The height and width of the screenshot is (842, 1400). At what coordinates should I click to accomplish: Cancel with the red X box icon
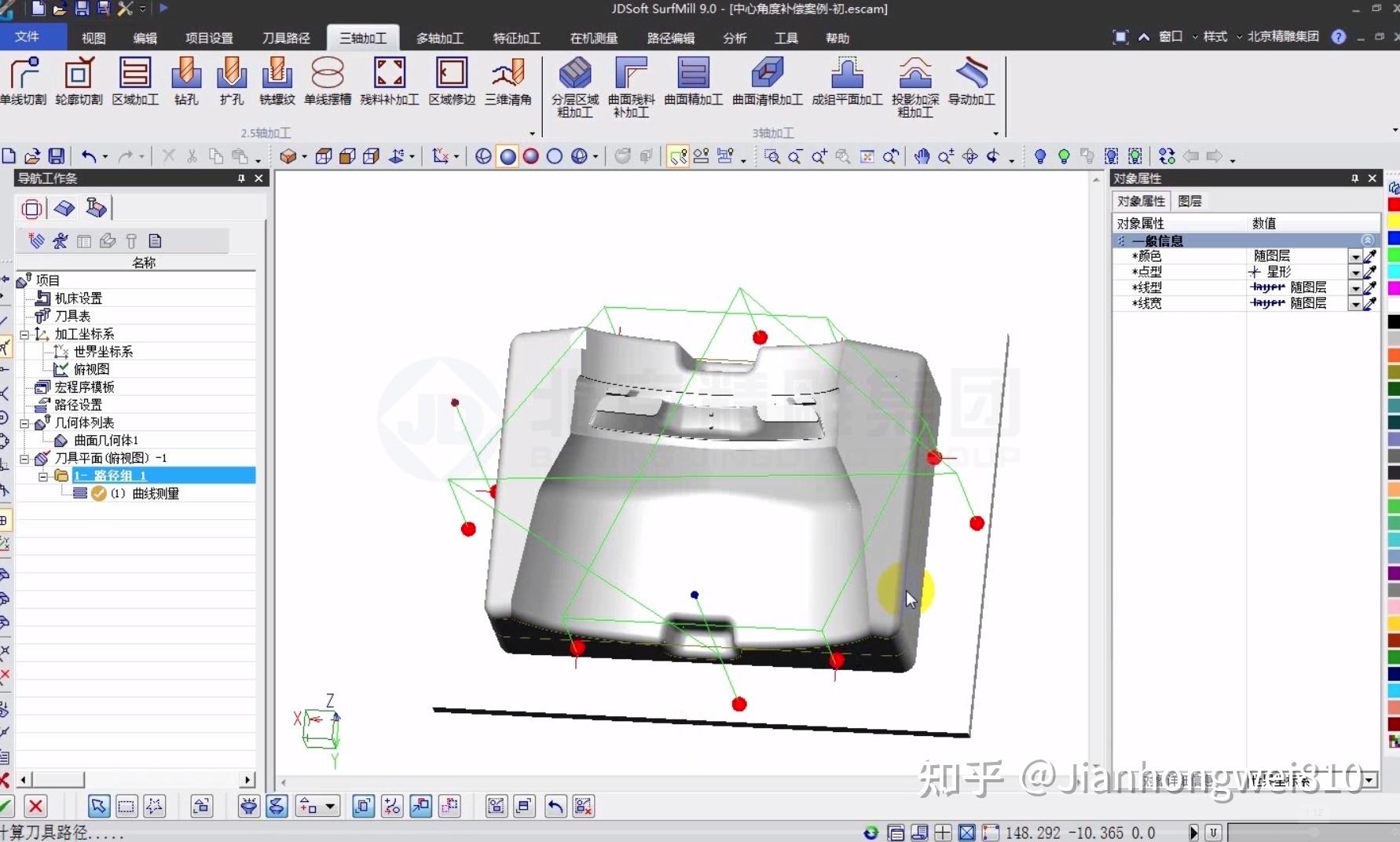[35, 806]
